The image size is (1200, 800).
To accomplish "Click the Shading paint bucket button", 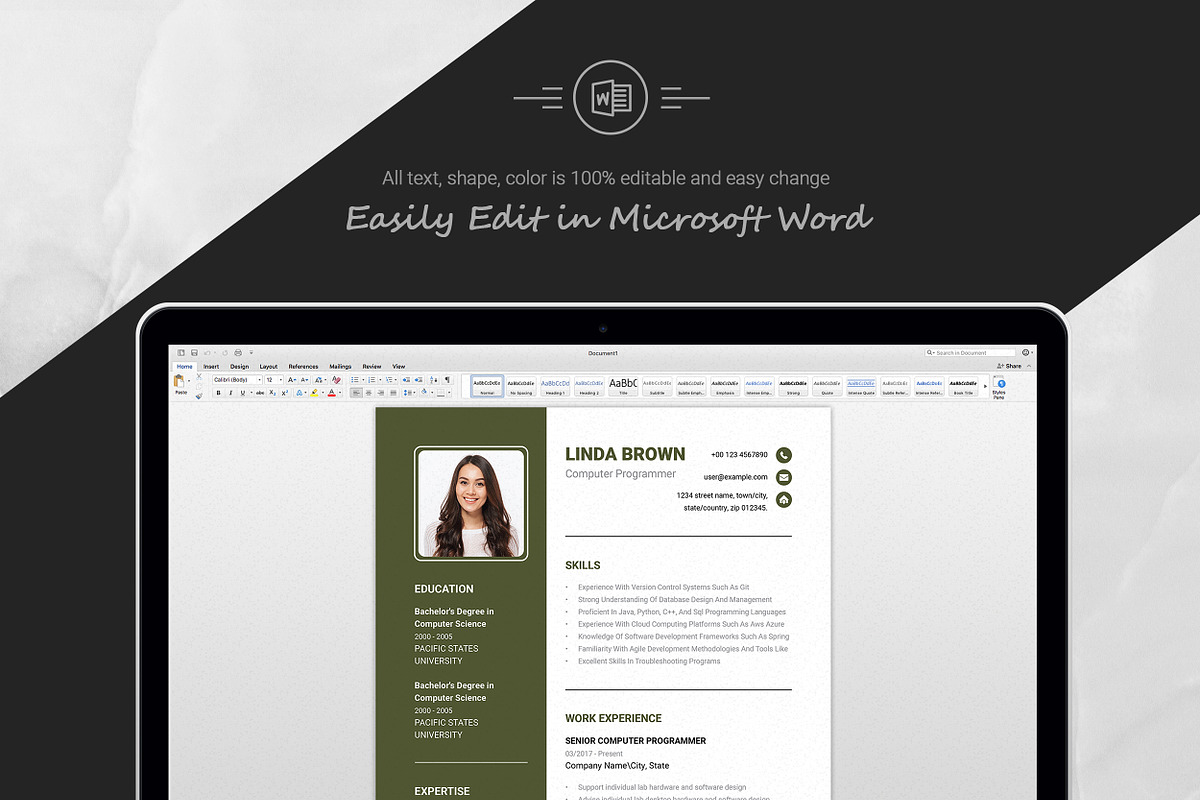I will click(x=424, y=392).
